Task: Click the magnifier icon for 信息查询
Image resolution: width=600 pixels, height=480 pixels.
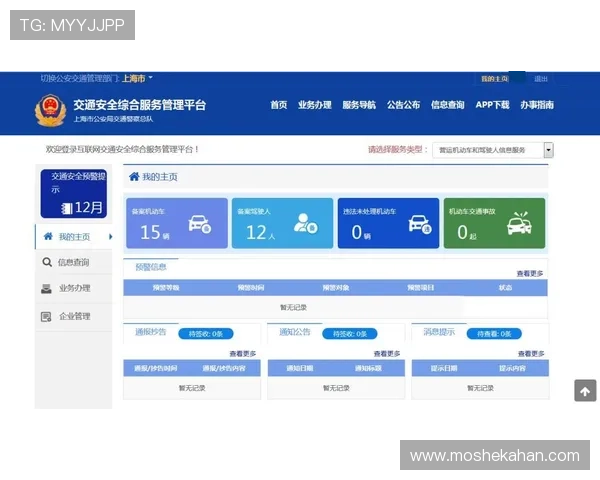Action: [x=47, y=262]
